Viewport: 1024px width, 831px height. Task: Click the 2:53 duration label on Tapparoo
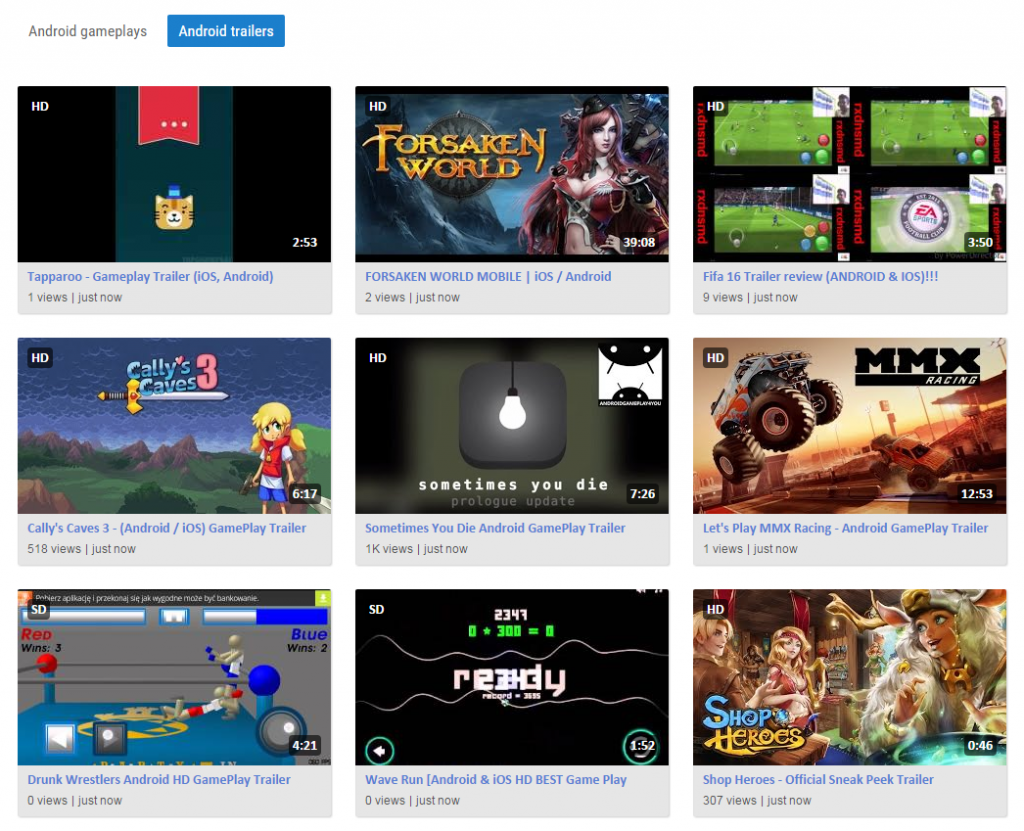coord(304,242)
